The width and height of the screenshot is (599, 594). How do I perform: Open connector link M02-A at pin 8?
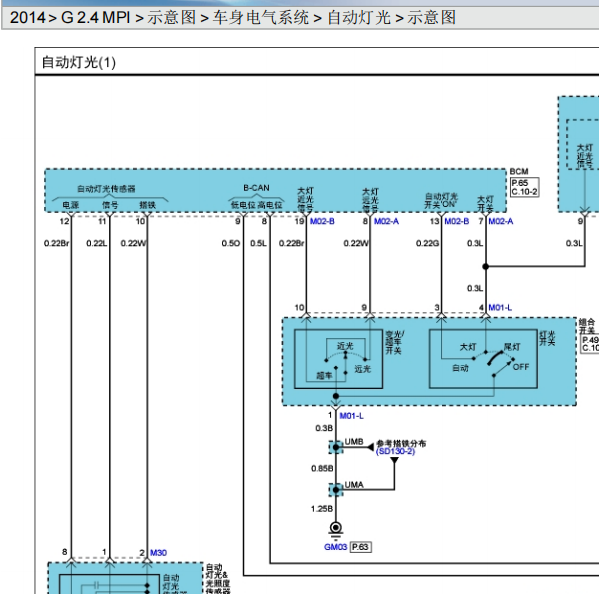[386, 221]
